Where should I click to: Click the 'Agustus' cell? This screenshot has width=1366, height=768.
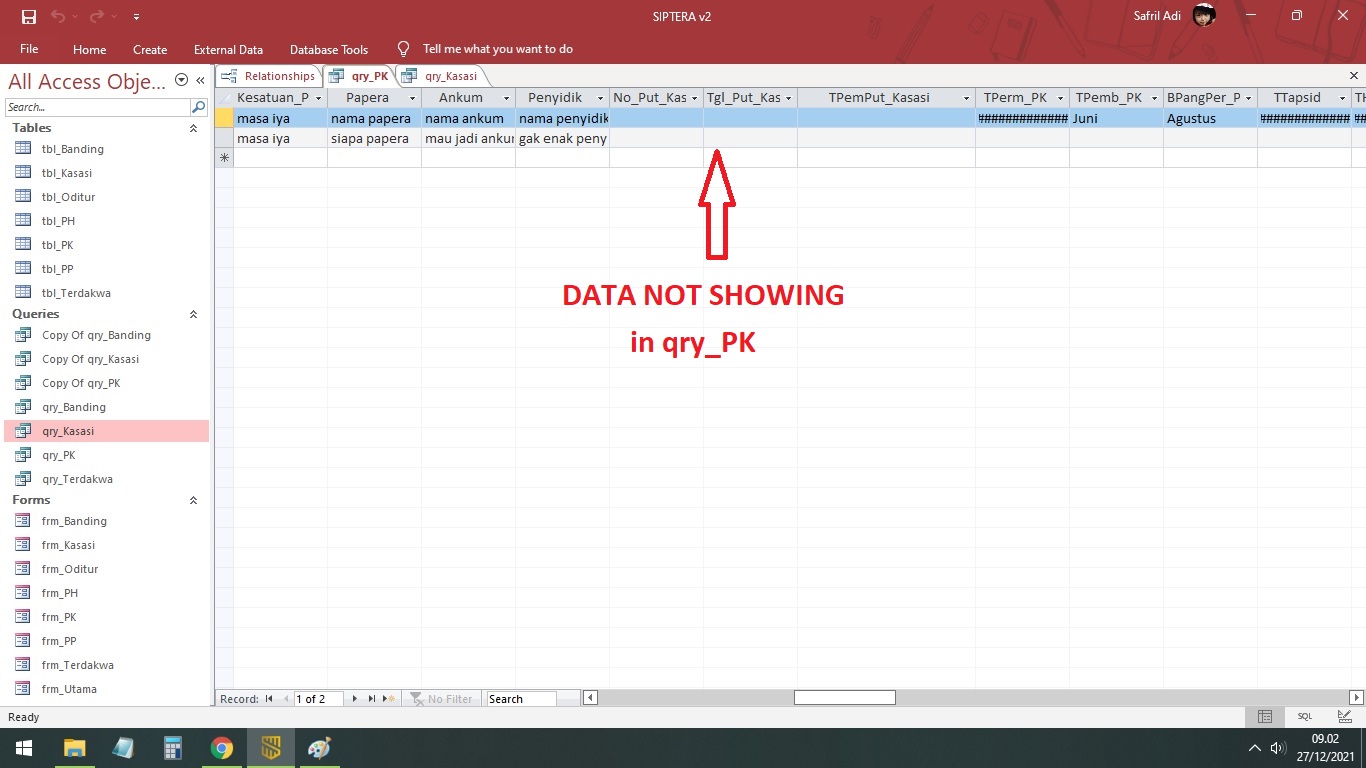(1210, 118)
